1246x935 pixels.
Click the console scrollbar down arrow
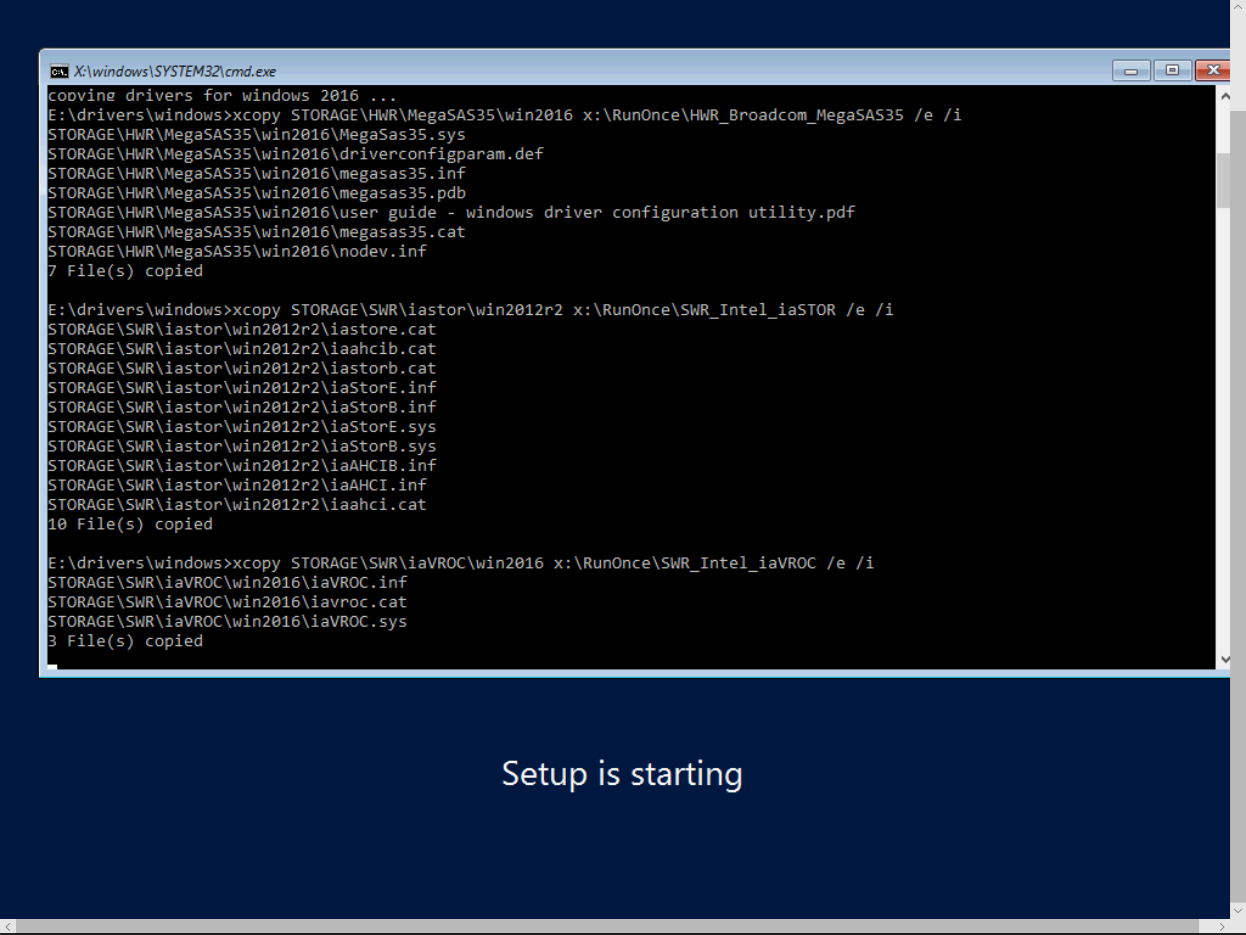(1224, 659)
